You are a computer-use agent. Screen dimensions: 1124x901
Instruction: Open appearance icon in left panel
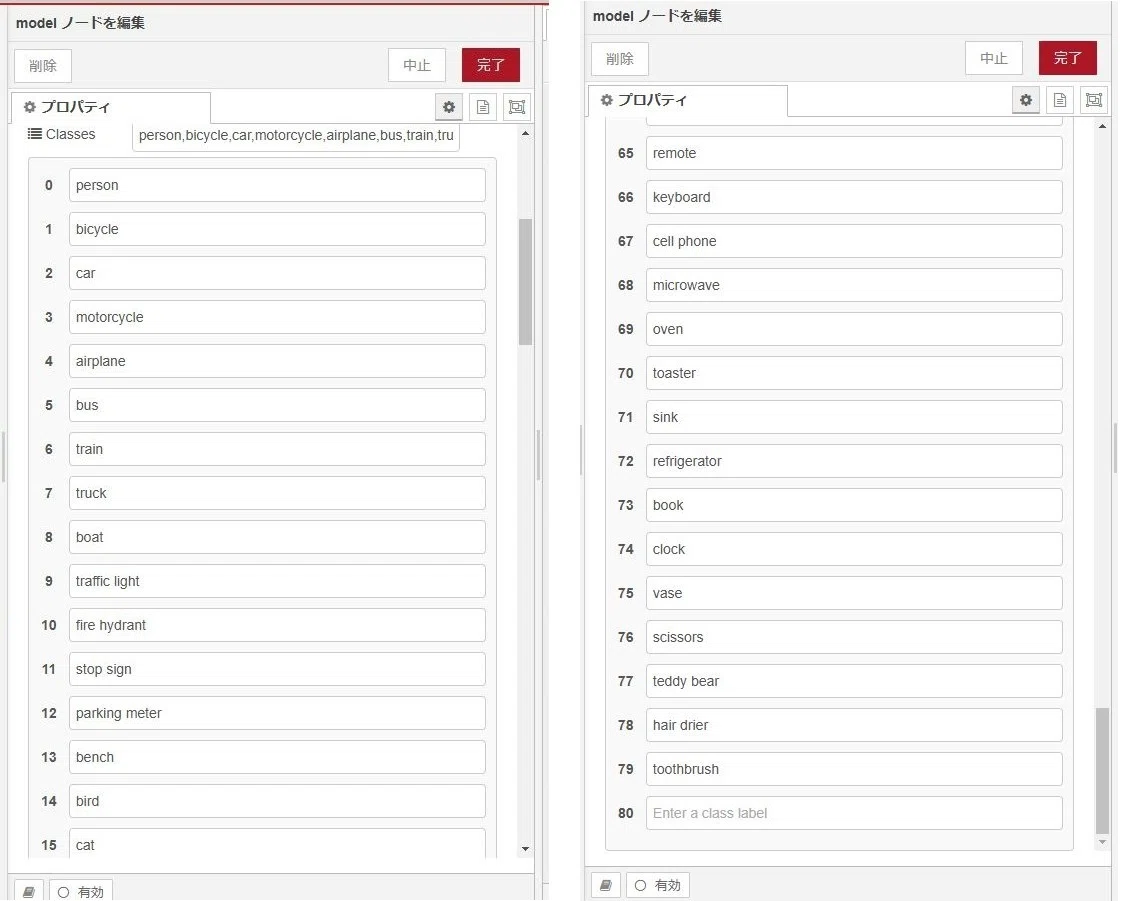click(x=517, y=107)
